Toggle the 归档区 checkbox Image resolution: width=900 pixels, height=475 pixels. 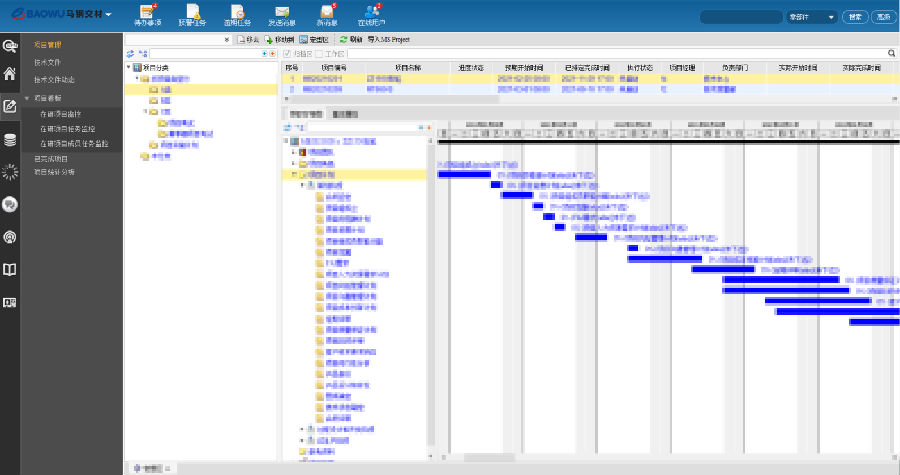pyautogui.click(x=289, y=53)
